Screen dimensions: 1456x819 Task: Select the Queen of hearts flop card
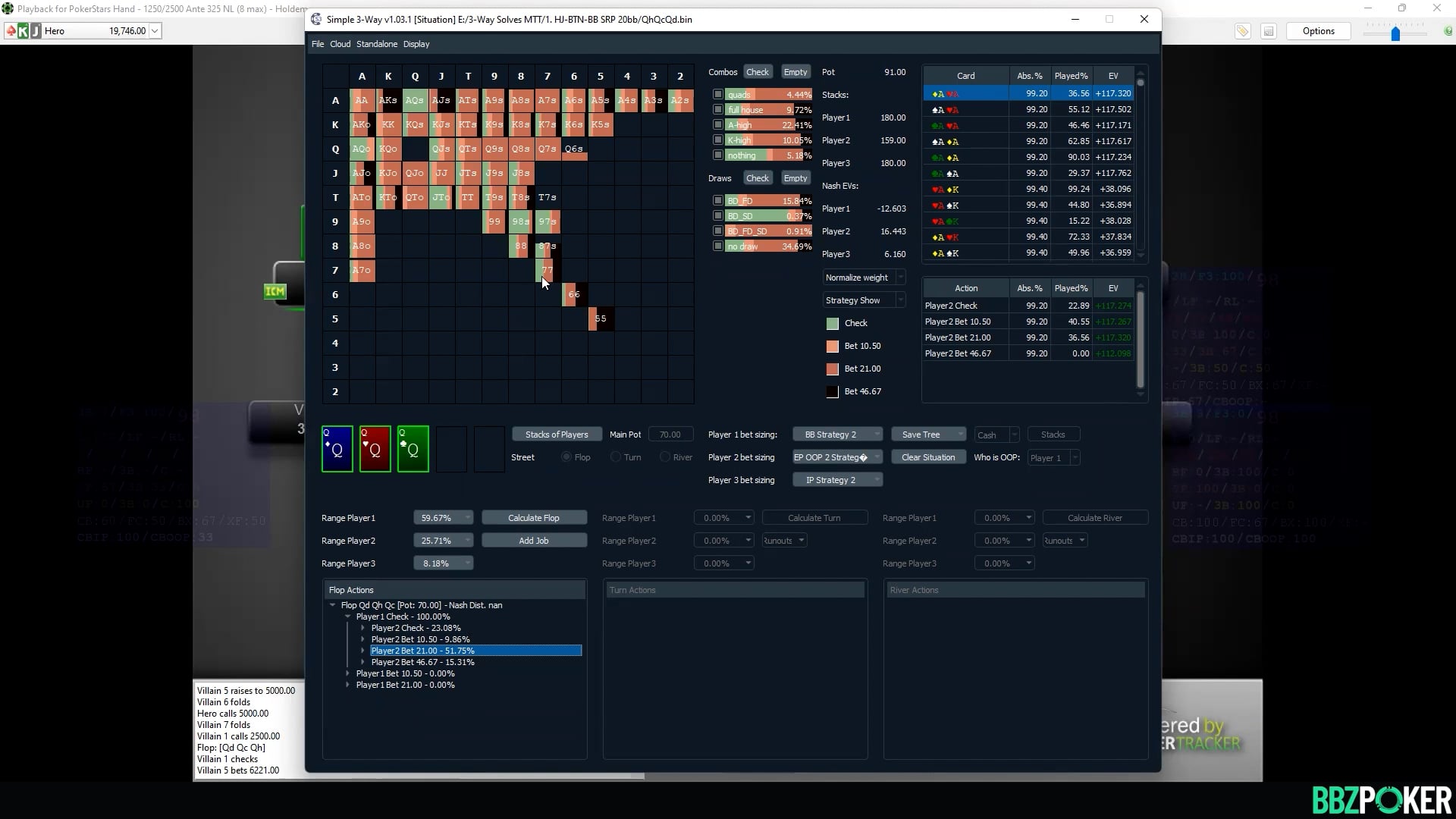(375, 449)
